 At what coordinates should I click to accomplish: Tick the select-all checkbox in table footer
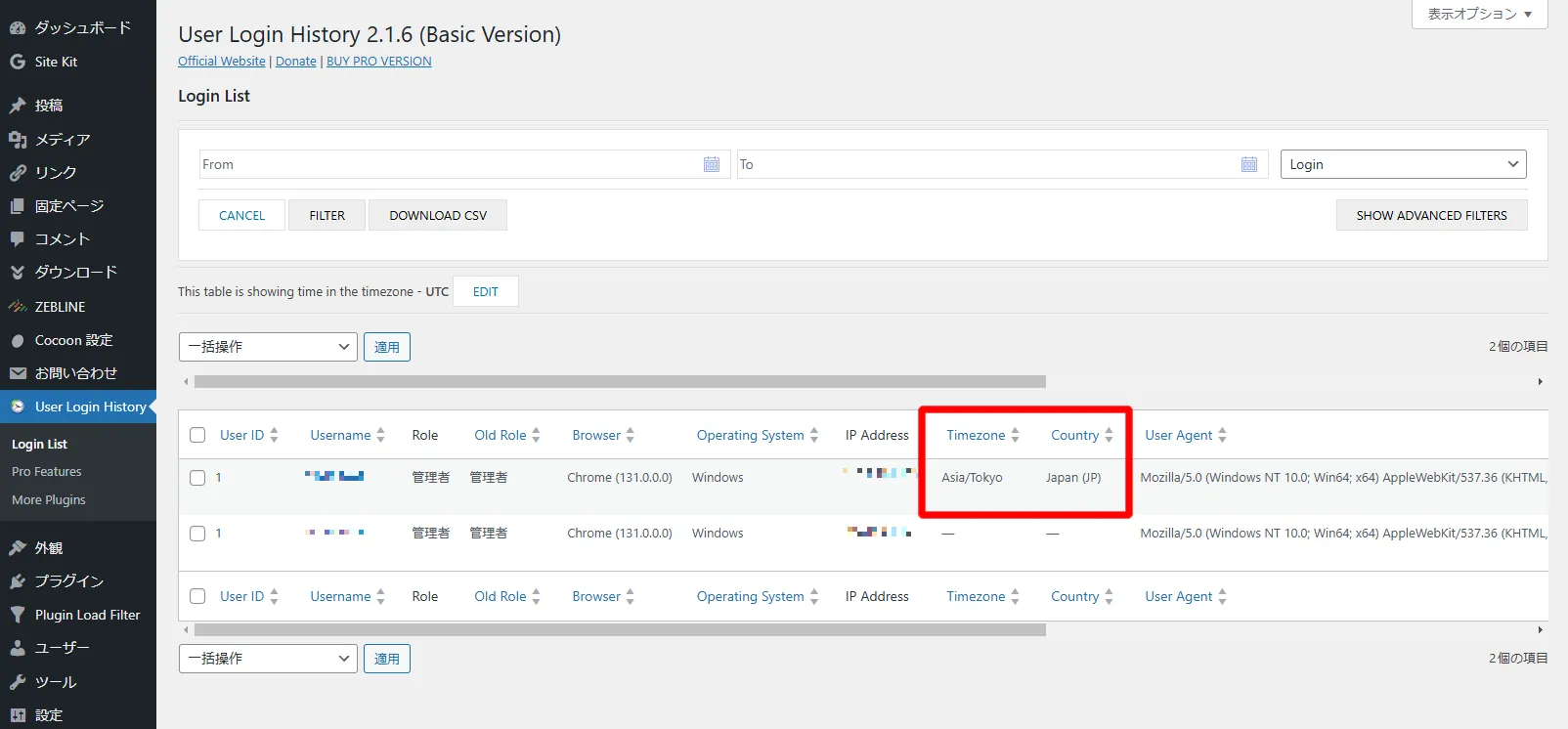(x=197, y=596)
